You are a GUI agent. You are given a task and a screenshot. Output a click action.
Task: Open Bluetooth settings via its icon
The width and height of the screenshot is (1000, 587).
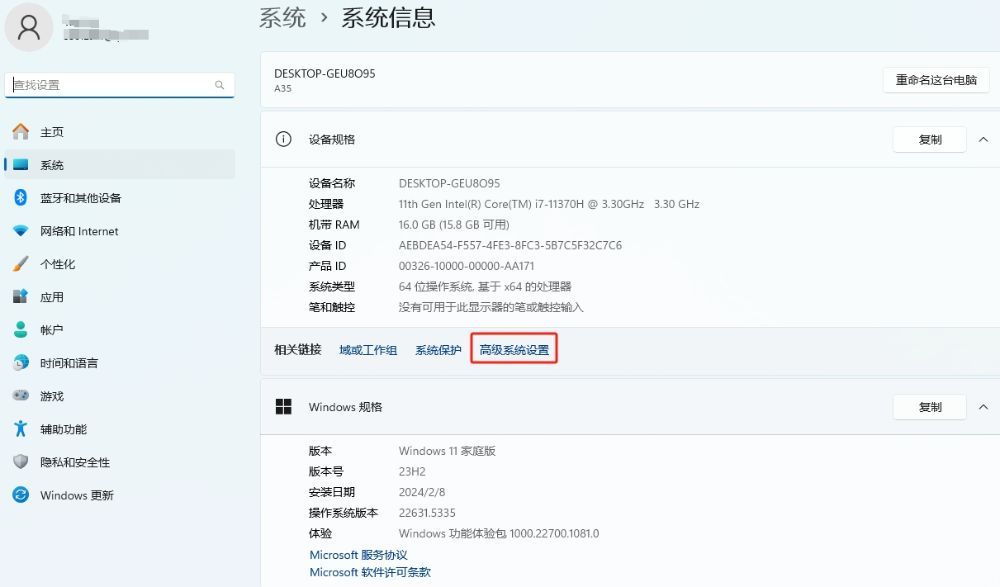click(20, 198)
